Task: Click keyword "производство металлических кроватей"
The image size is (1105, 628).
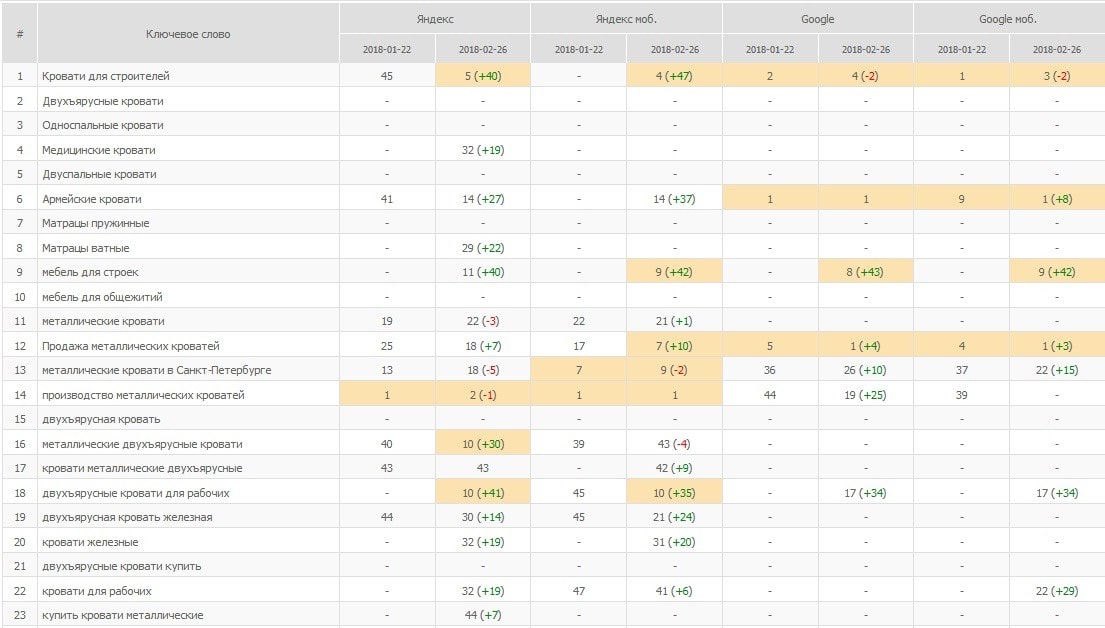Action: (x=143, y=395)
